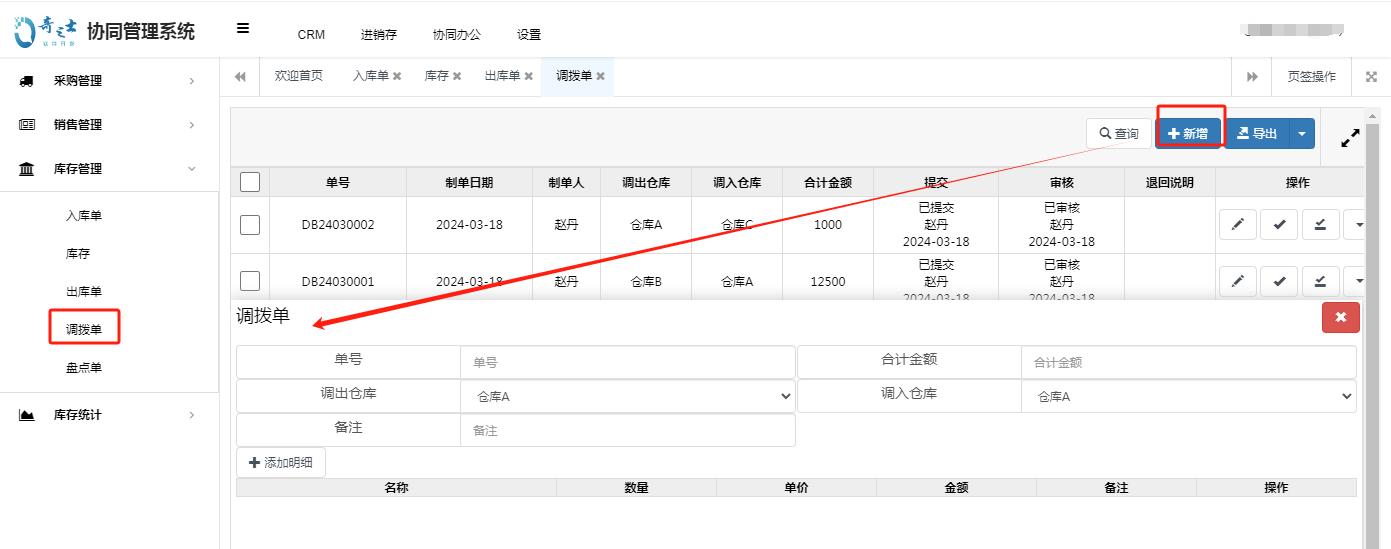The image size is (1391, 549).
Task: Toggle the select-all checkbox in table header
Action: click(x=250, y=182)
